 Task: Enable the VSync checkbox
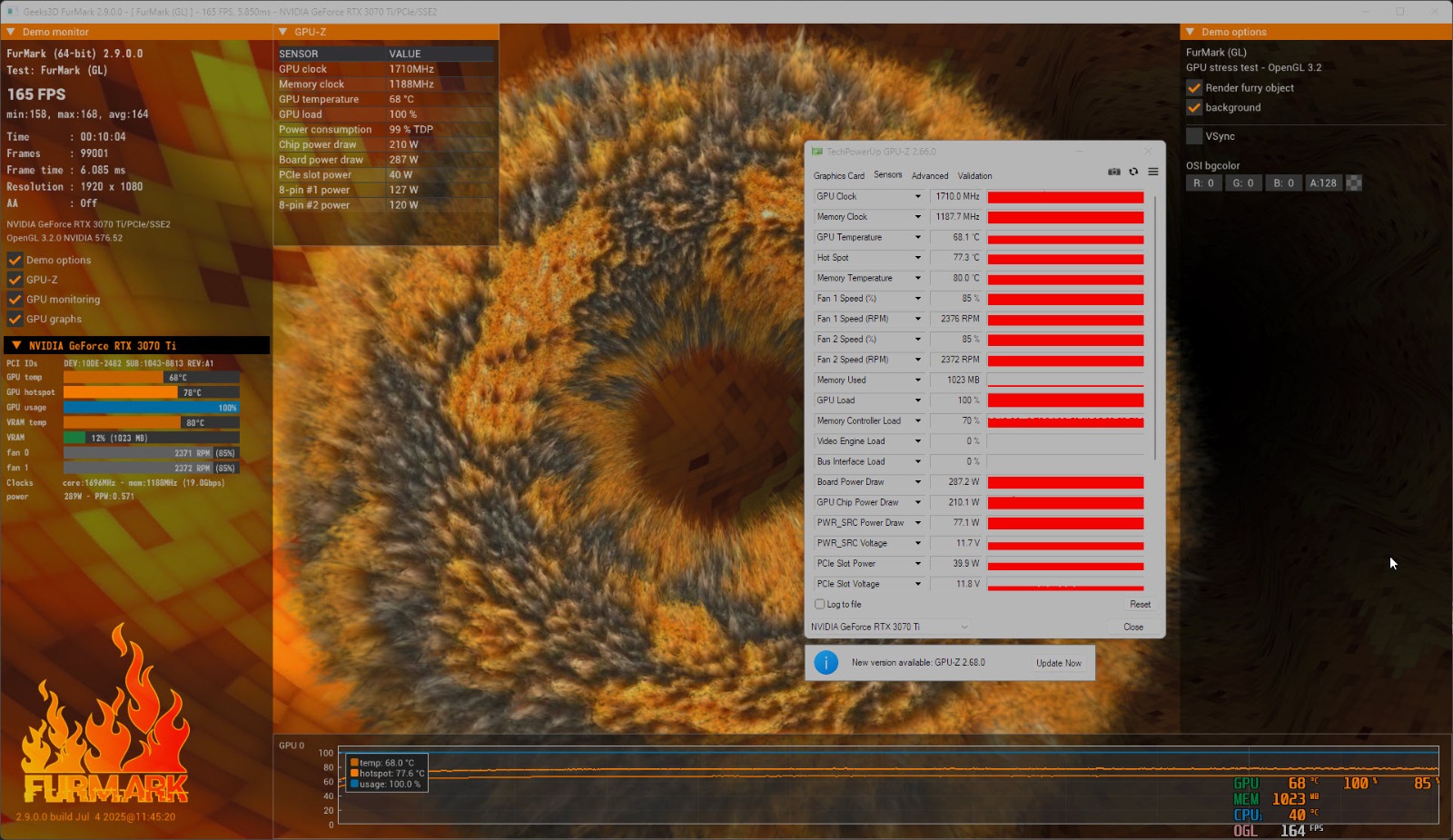coord(1194,136)
